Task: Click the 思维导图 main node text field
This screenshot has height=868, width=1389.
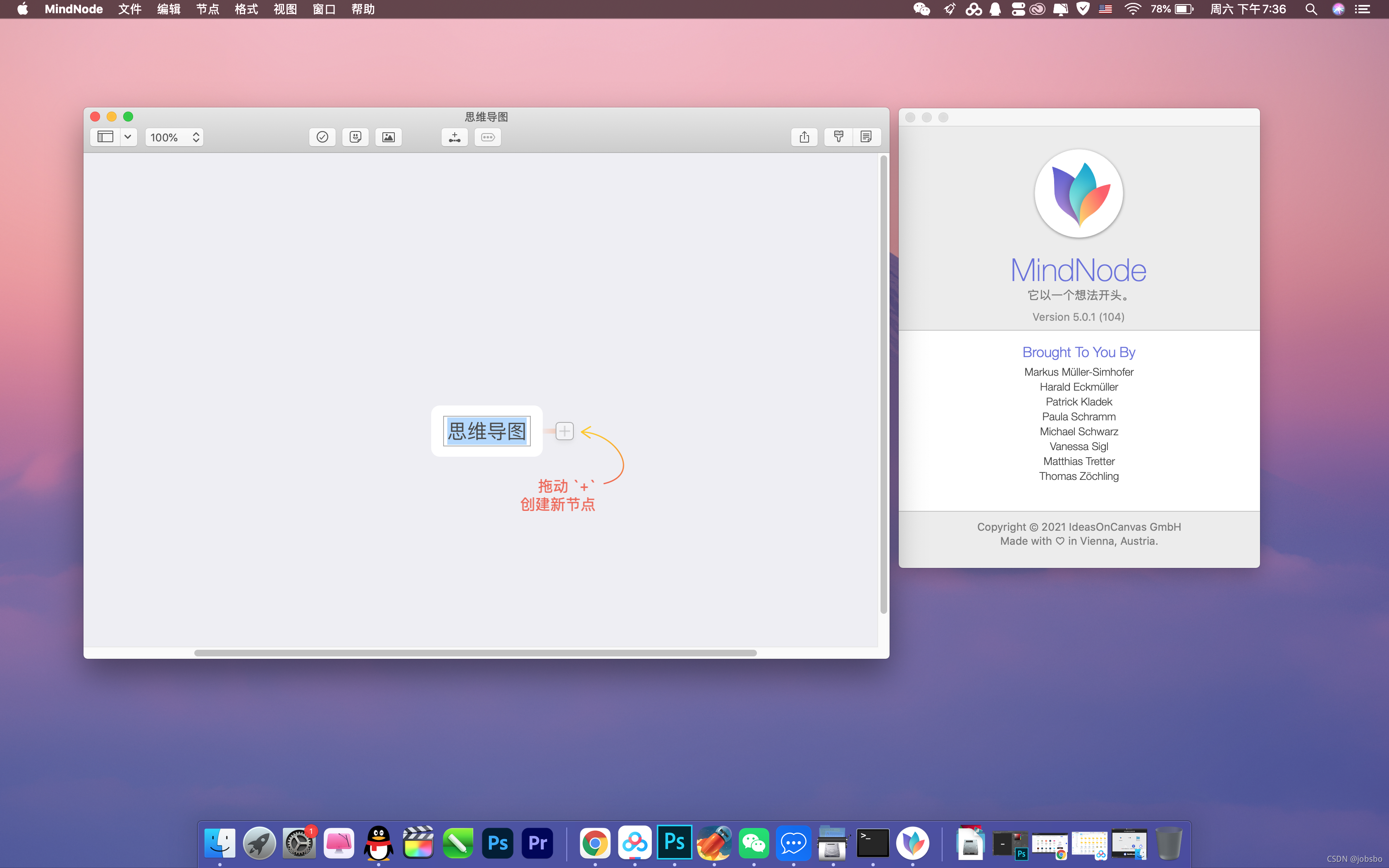Action: tap(487, 431)
